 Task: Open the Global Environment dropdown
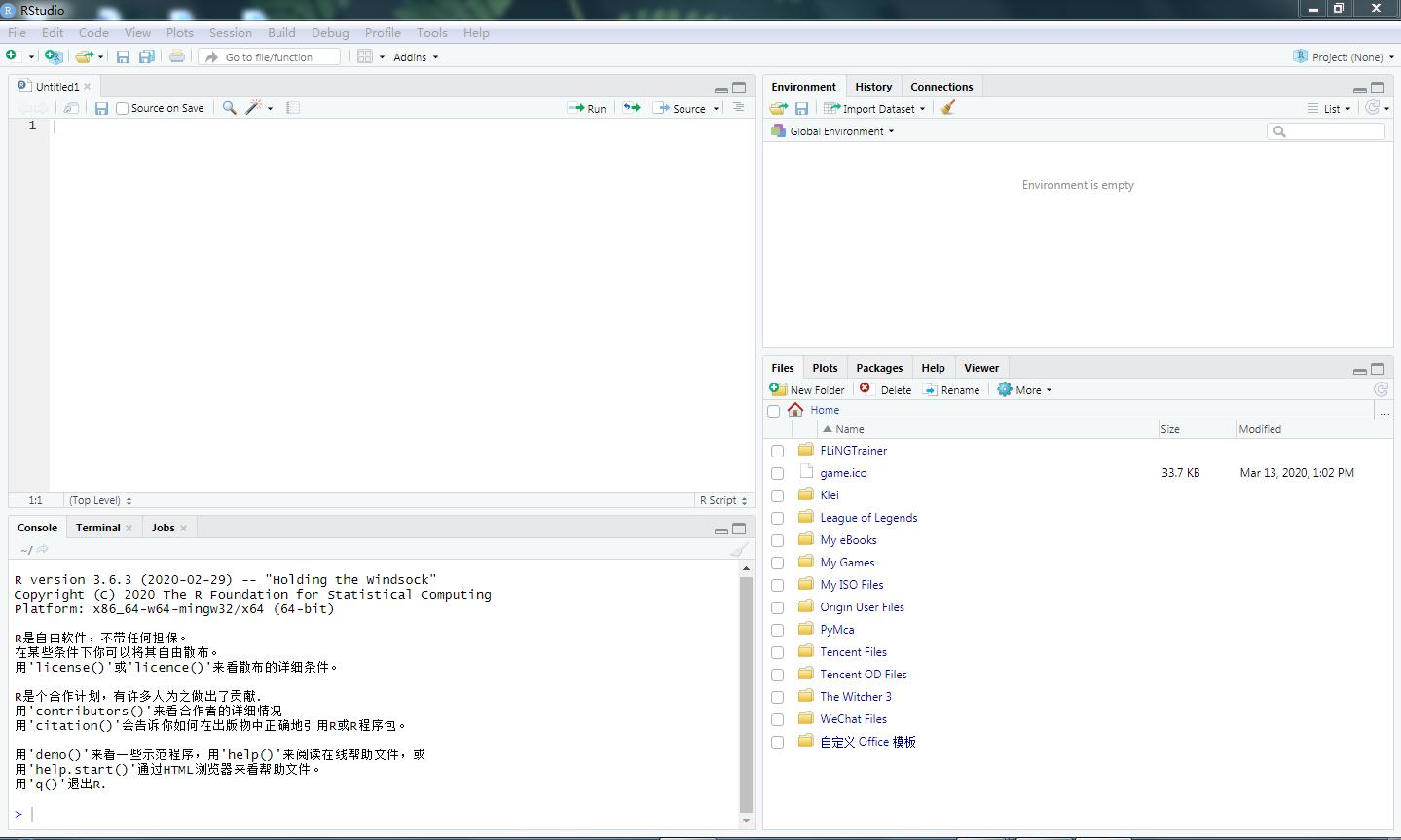(832, 131)
